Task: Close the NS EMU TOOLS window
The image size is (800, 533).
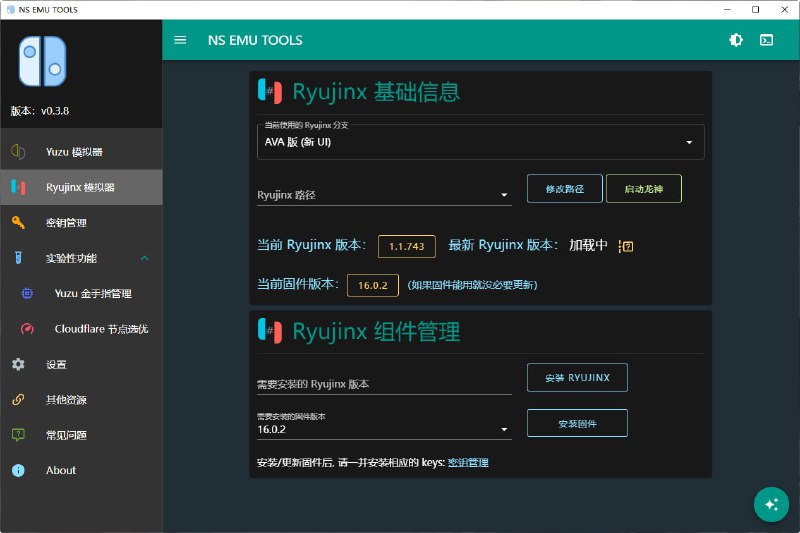Action: point(785,10)
